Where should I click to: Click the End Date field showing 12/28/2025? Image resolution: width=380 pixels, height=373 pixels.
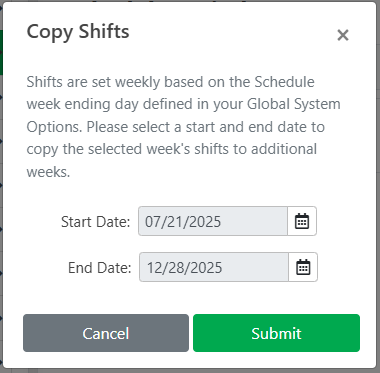pyautogui.click(x=214, y=267)
